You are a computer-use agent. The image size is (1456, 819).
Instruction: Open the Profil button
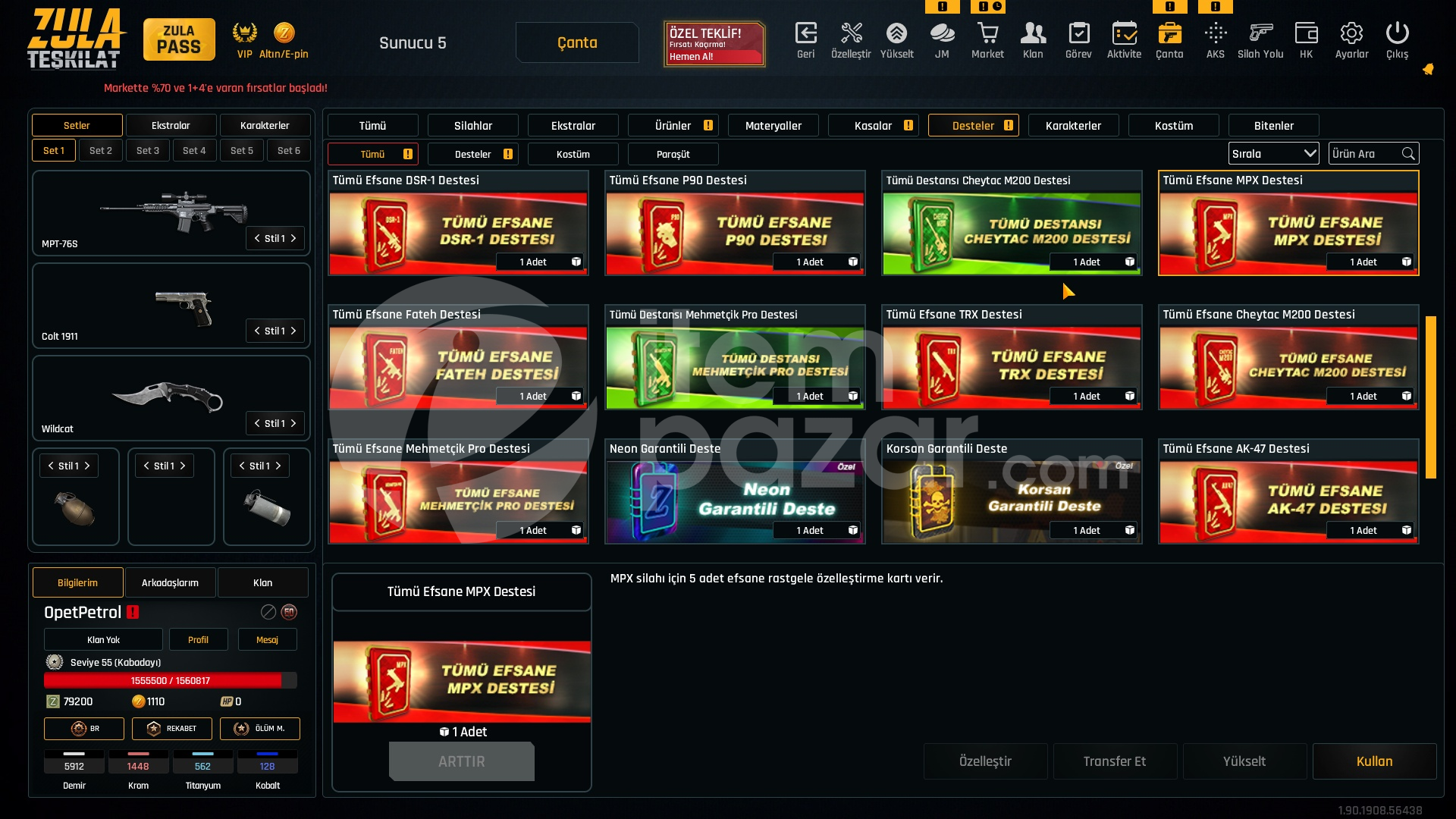pyautogui.click(x=199, y=639)
